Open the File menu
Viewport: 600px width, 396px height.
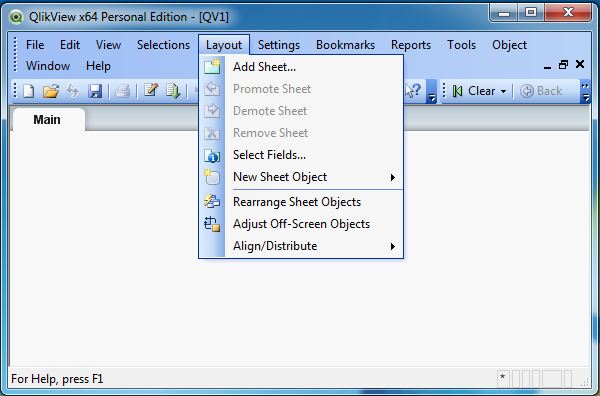coord(35,45)
